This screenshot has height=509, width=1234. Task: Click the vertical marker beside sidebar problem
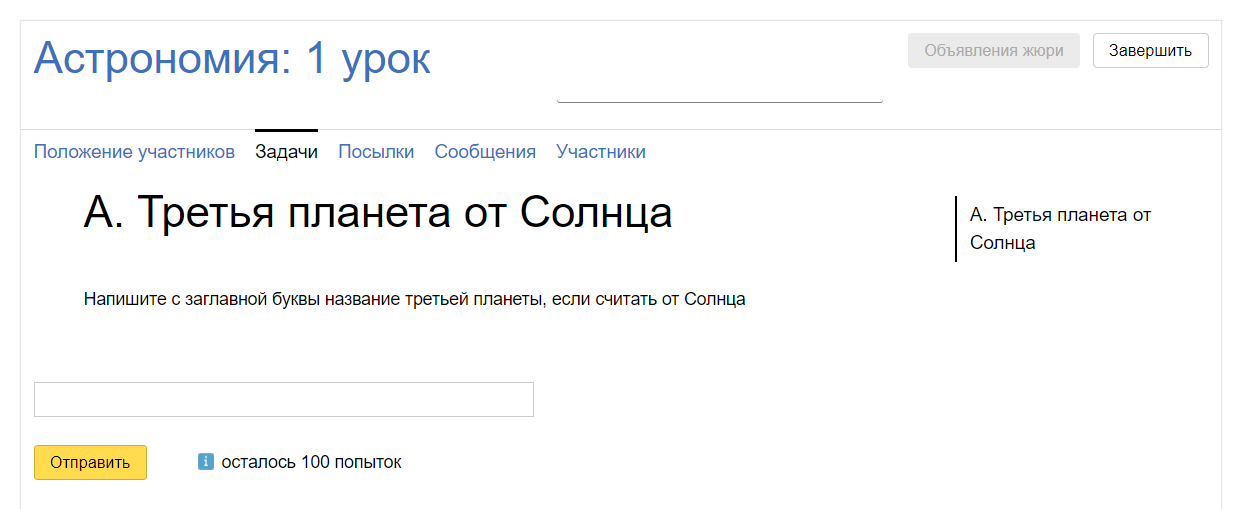[956, 228]
